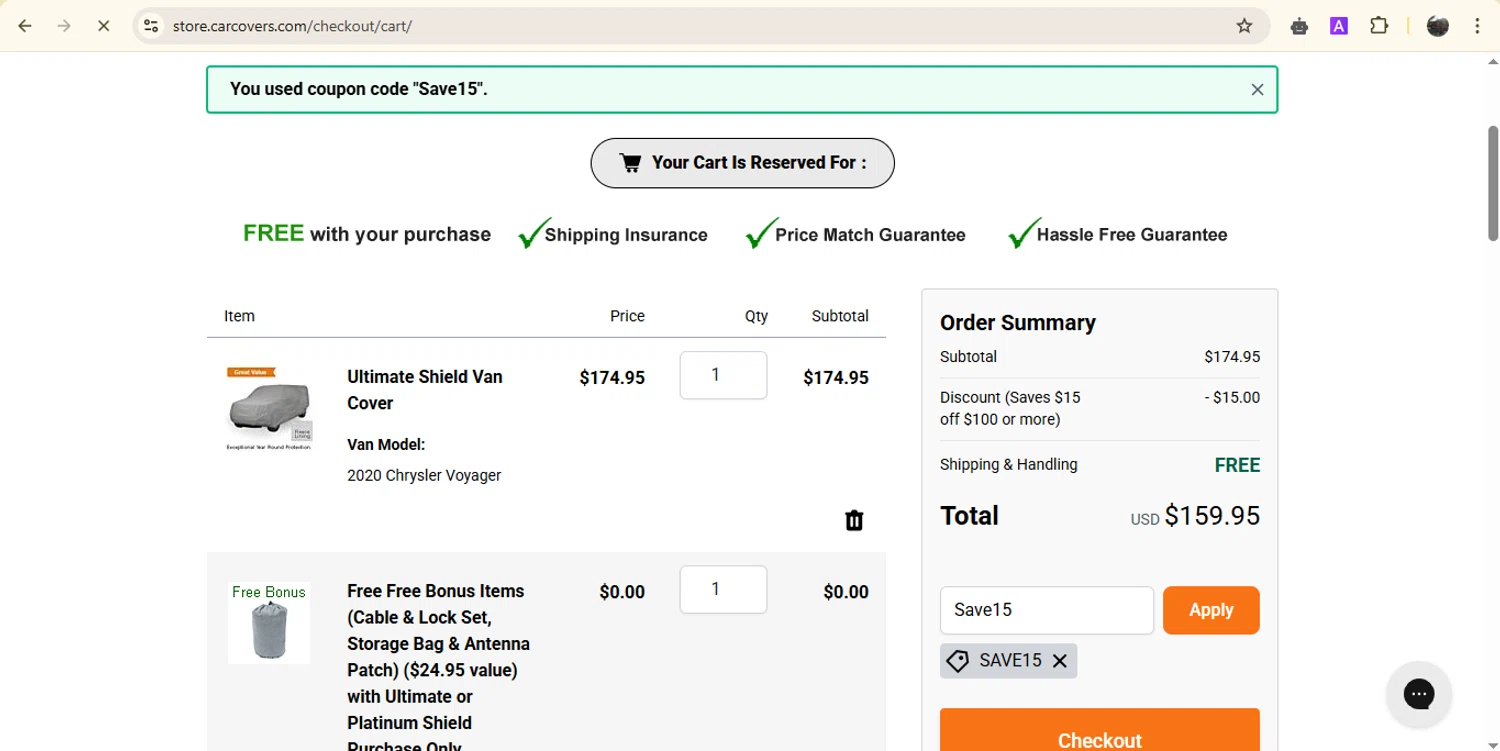Open the purple A extension icon
The image size is (1500, 751).
tap(1339, 26)
